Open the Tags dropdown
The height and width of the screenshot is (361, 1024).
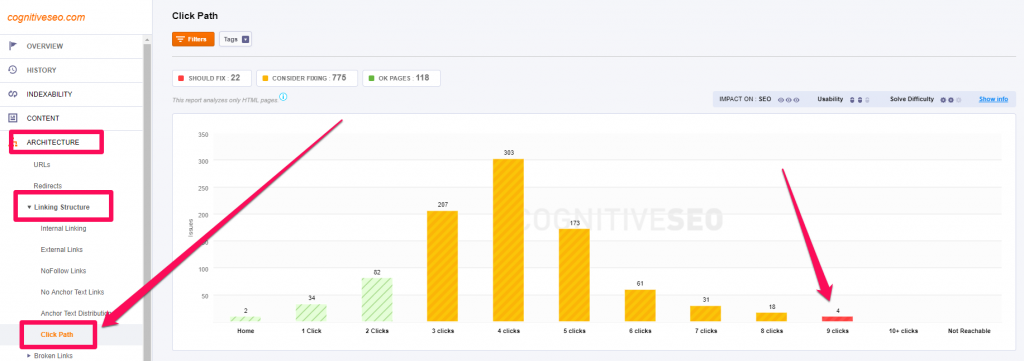[235, 39]
